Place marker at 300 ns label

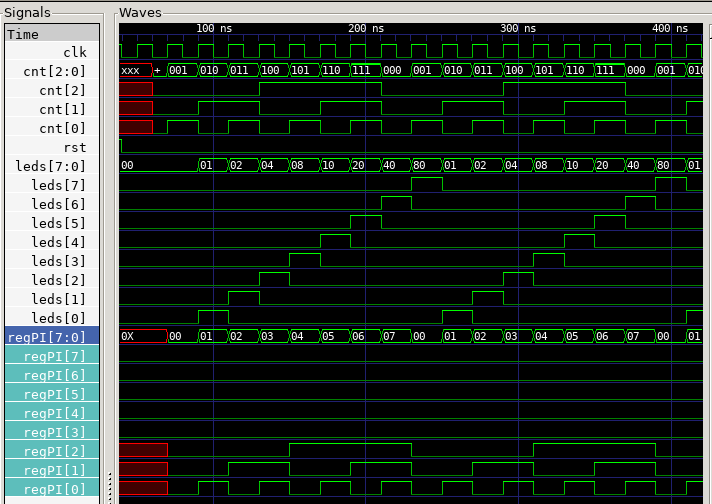pos(518,29)
